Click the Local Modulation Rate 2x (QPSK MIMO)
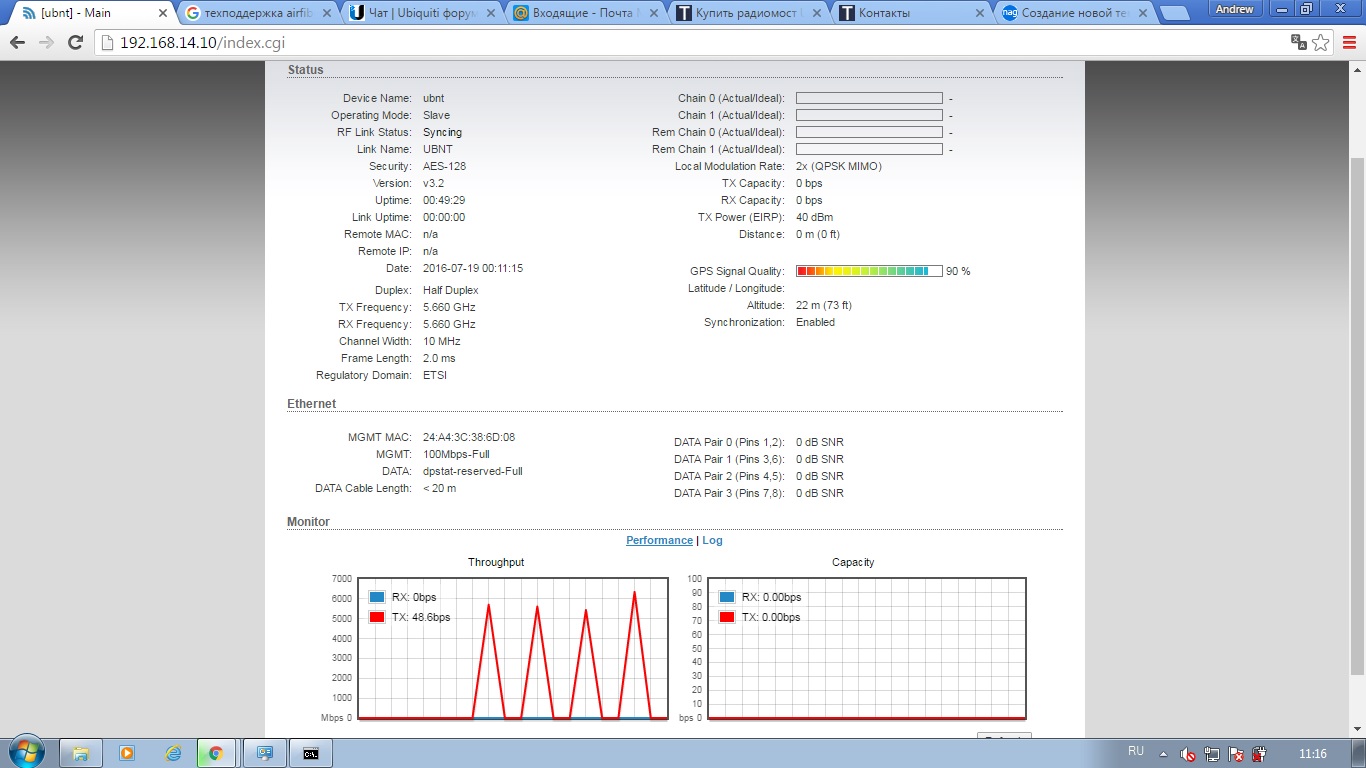1366x768 pixels. 839,166
